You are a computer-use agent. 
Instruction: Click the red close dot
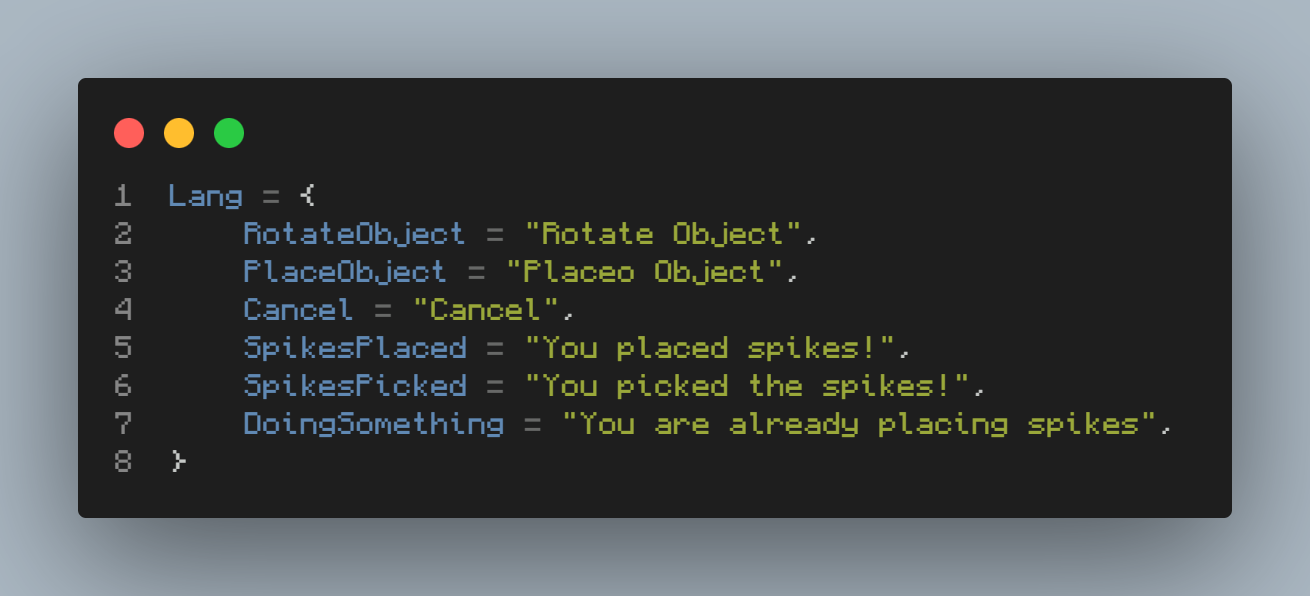[x=129, y=133]
